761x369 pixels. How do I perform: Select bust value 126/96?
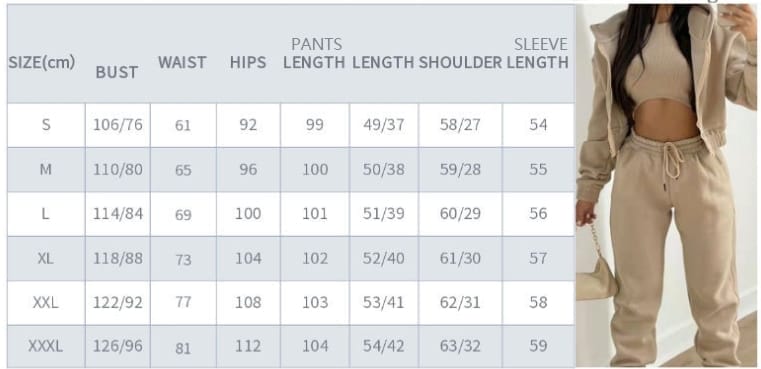coord(118,346)
